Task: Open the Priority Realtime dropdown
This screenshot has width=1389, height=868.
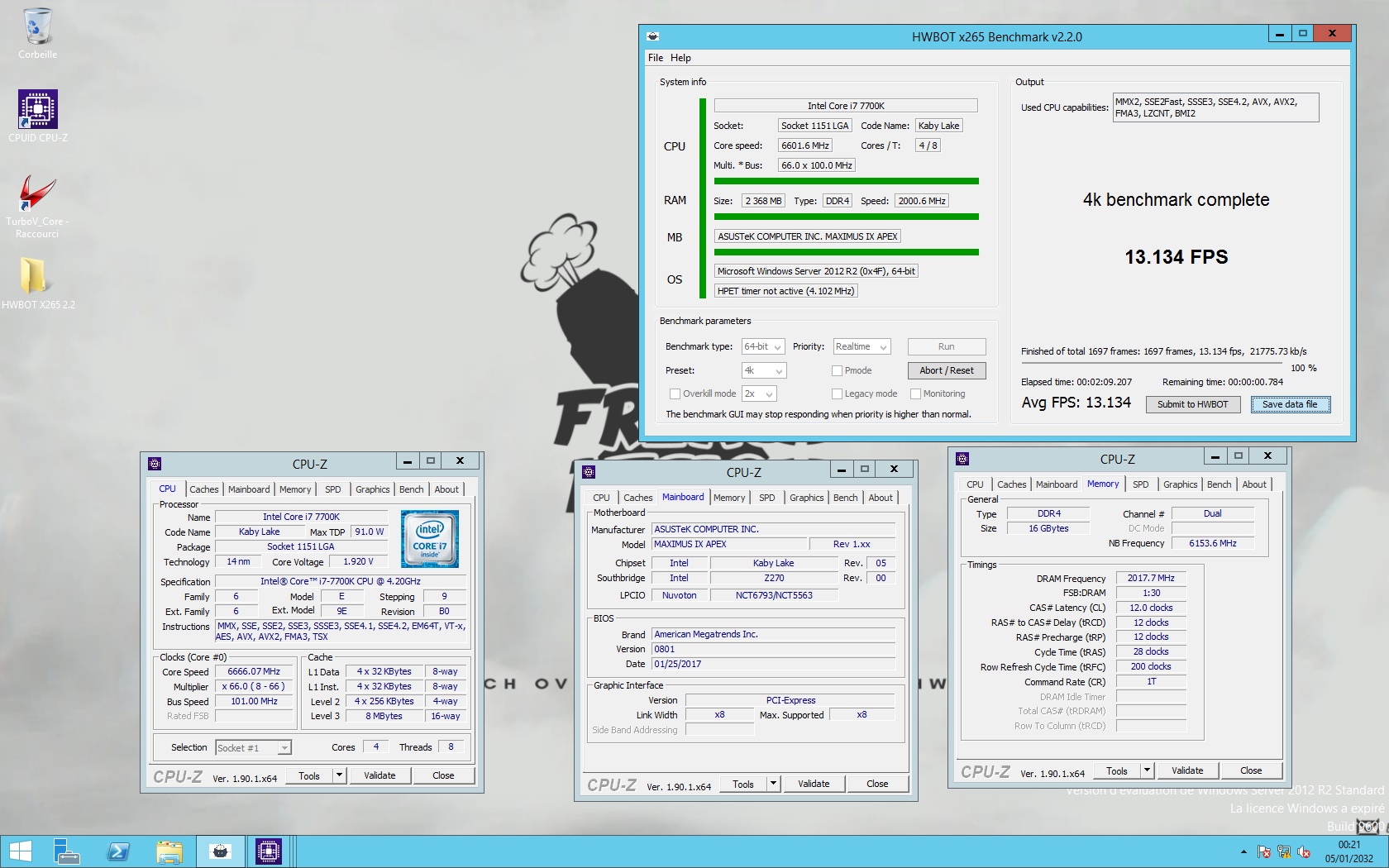Action: click(862, 346)
